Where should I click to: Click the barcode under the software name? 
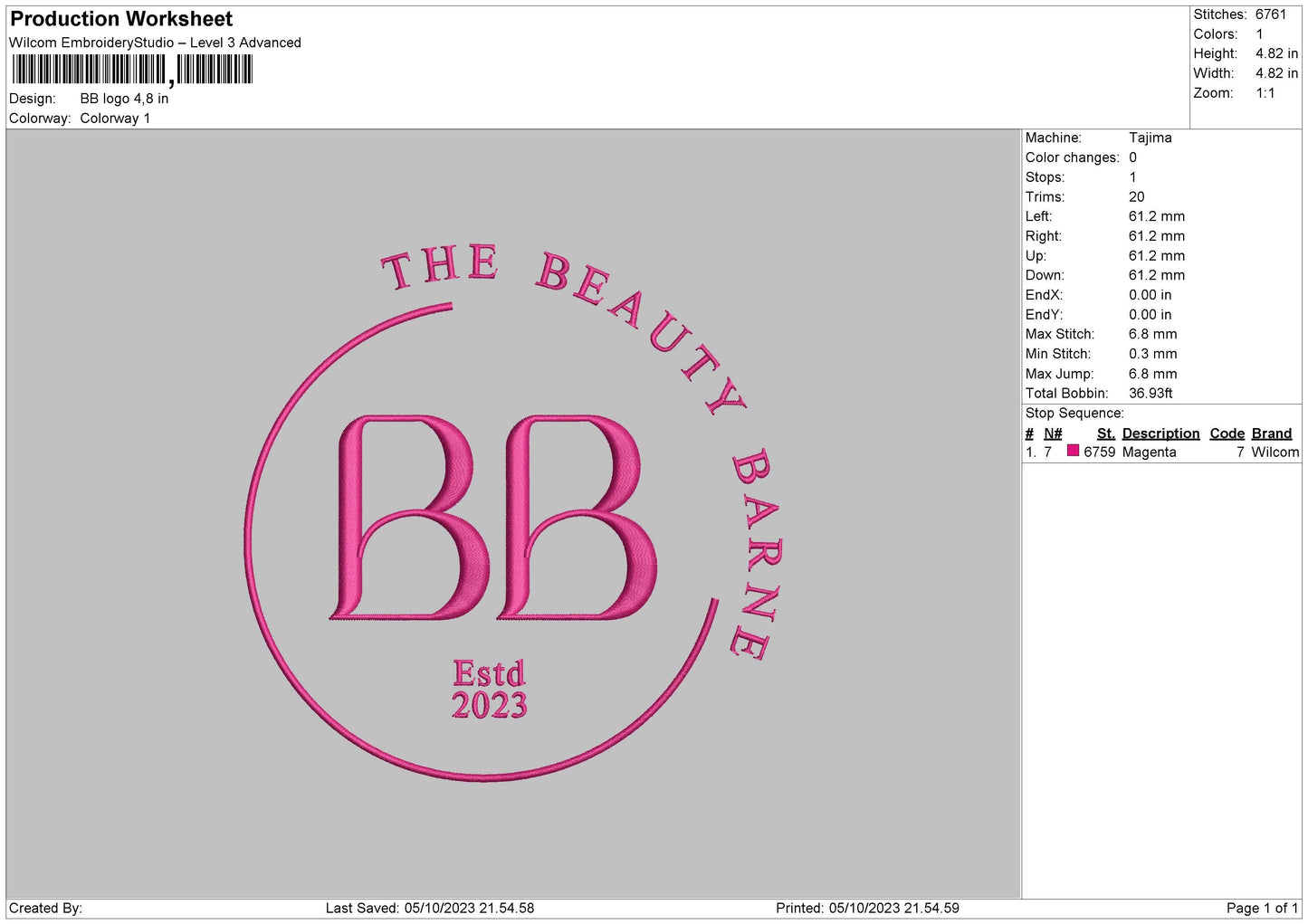(132, 70)
